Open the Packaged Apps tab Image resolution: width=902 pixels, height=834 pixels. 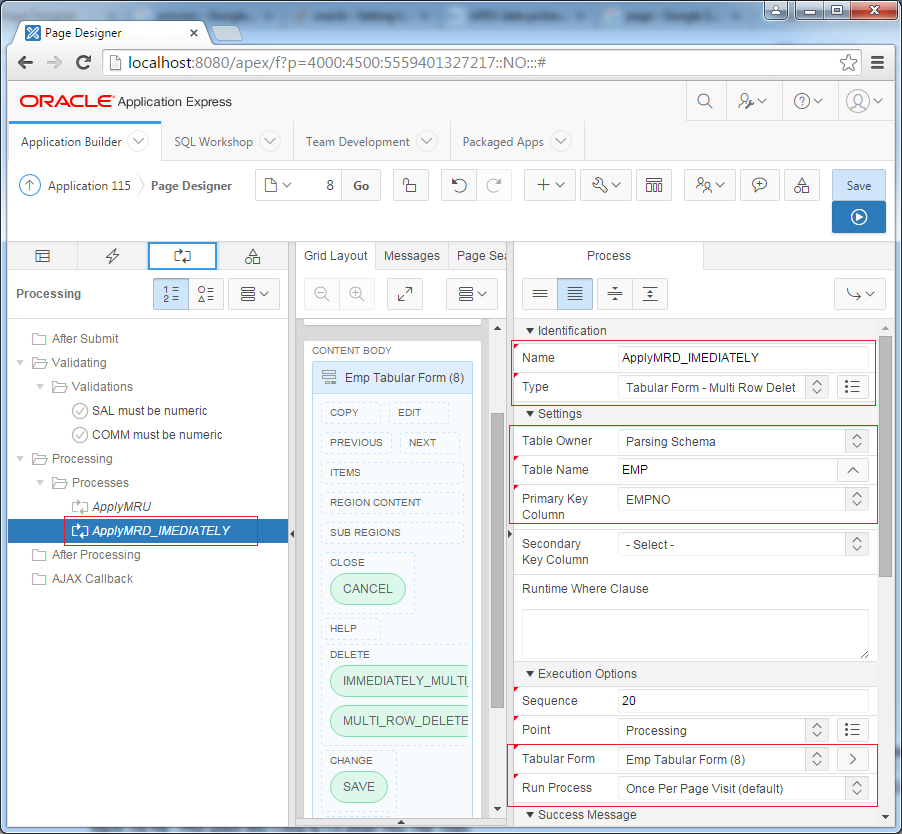coord(503,141)
